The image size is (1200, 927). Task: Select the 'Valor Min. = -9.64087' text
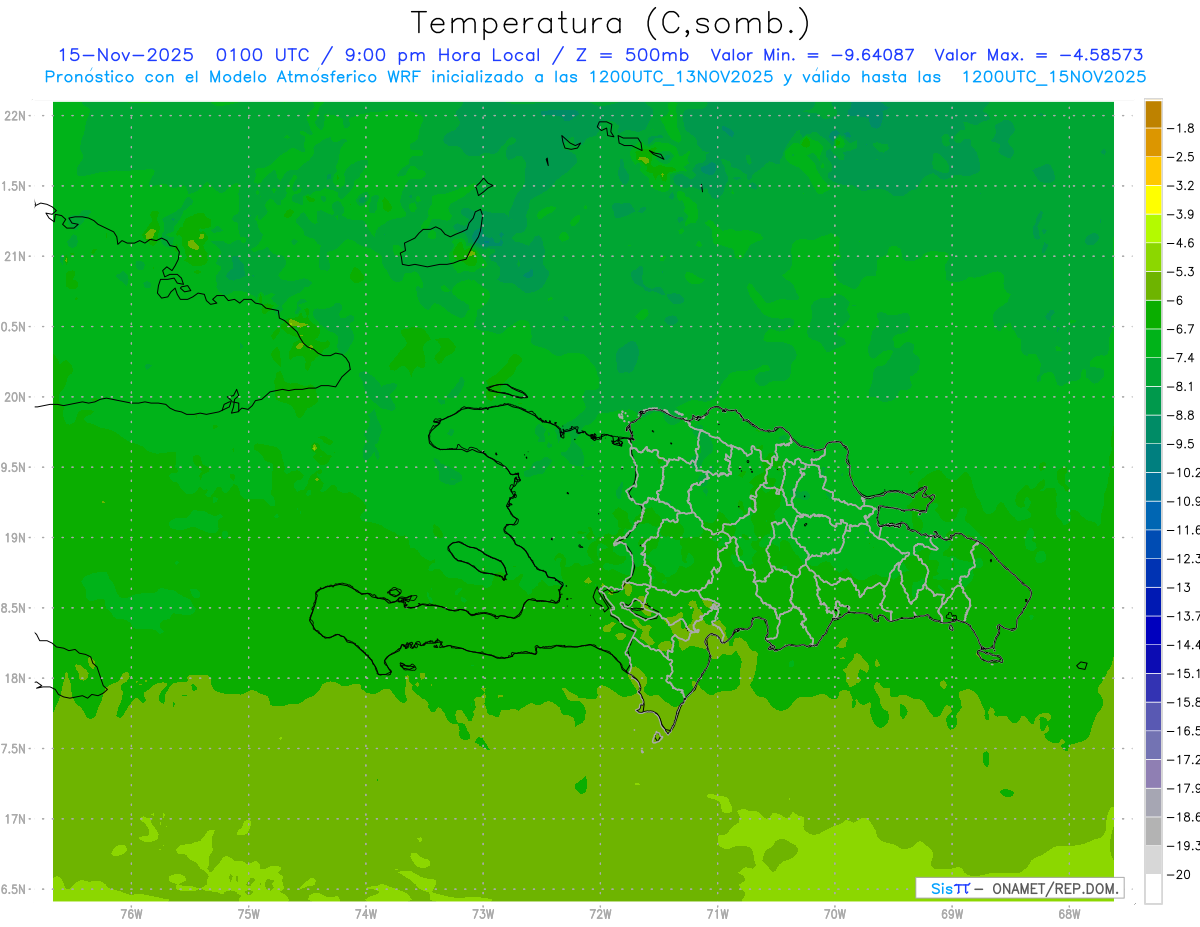[x=812, y=55]
